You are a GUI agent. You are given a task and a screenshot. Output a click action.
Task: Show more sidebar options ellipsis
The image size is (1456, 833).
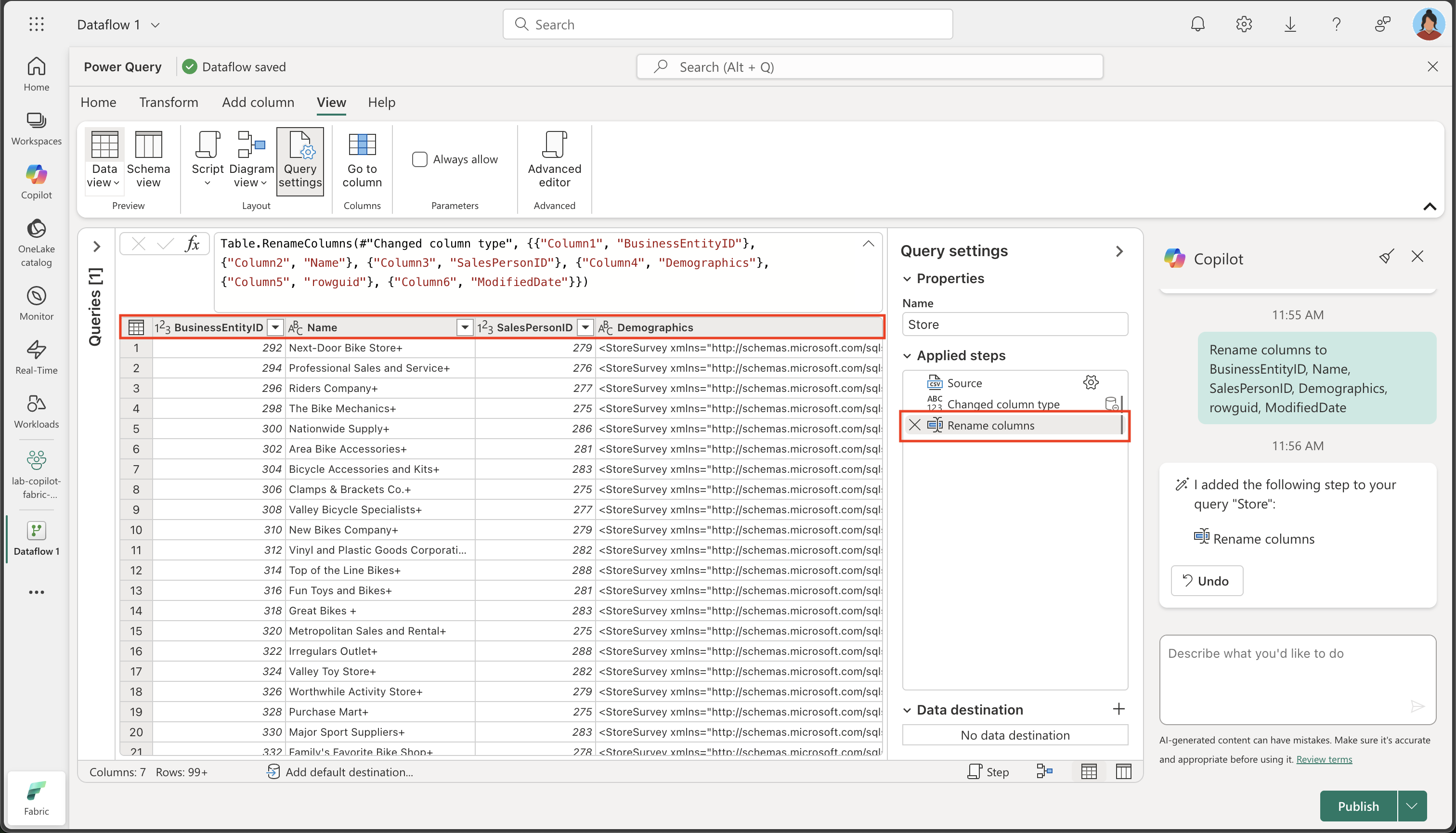pyautogui.click(x=37, y=592)
